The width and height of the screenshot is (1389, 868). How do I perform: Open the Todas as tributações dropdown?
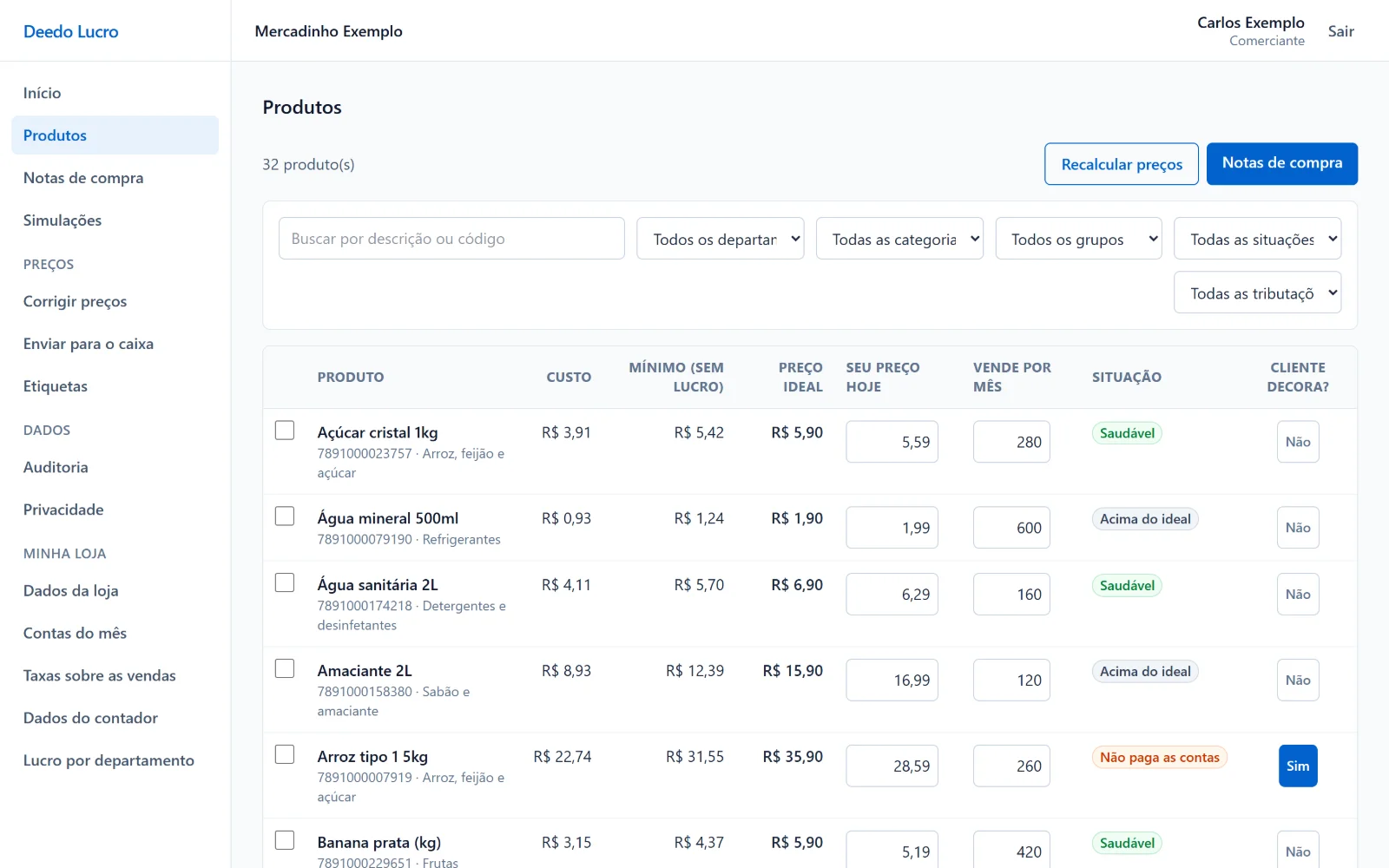click(x=1258, y=293)
